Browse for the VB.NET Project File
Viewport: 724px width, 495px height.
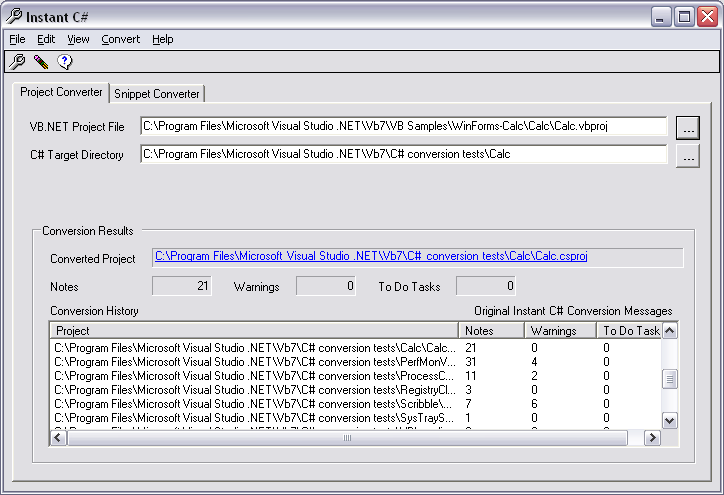coord(688,127)
